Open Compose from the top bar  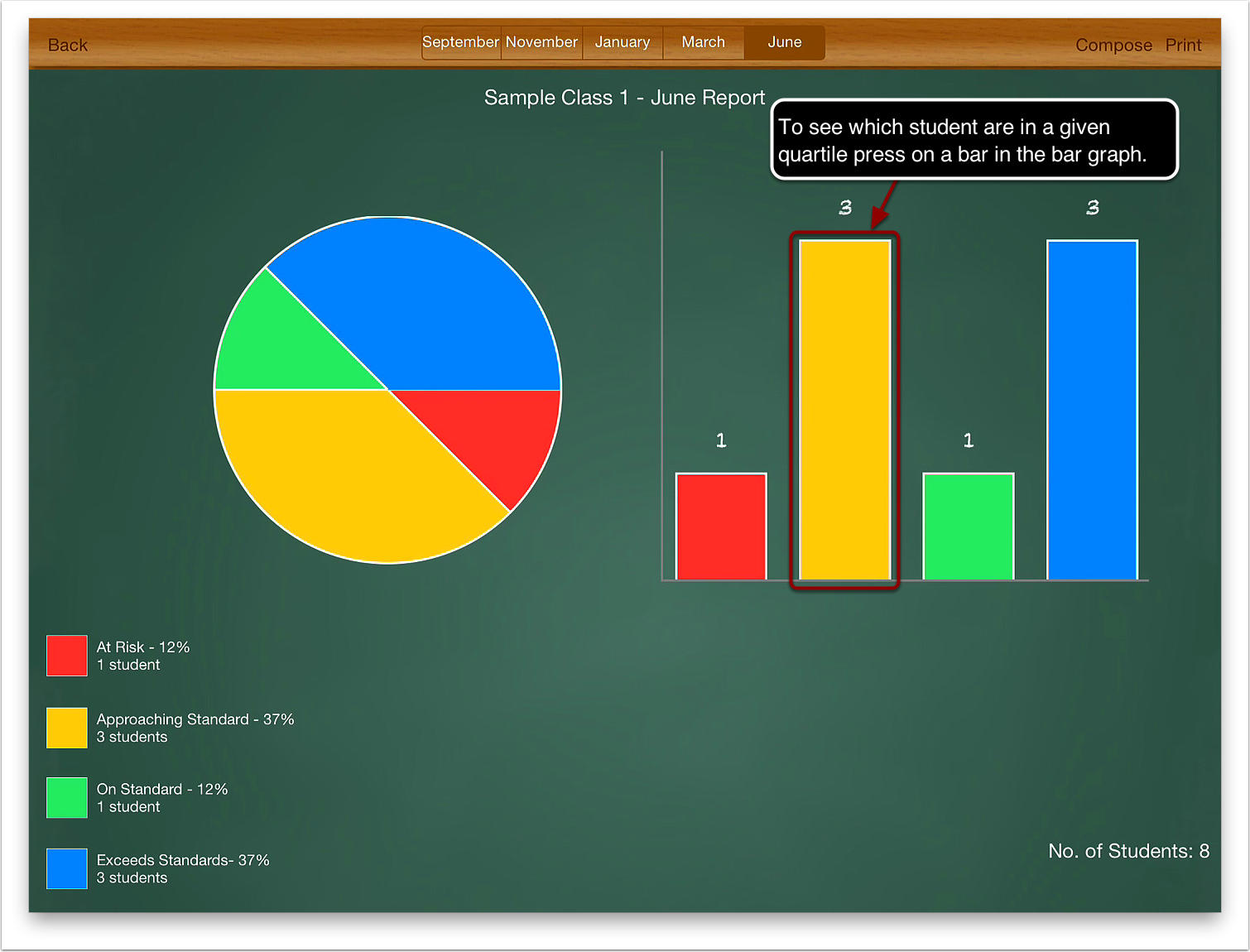tap(1113, 46)
